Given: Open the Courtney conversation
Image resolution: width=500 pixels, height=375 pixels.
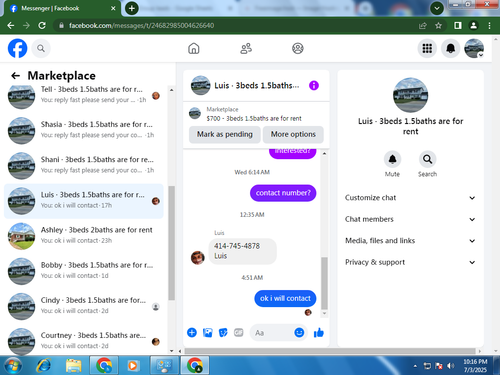Looking at the screenshot, I should [x=84, y=341].
